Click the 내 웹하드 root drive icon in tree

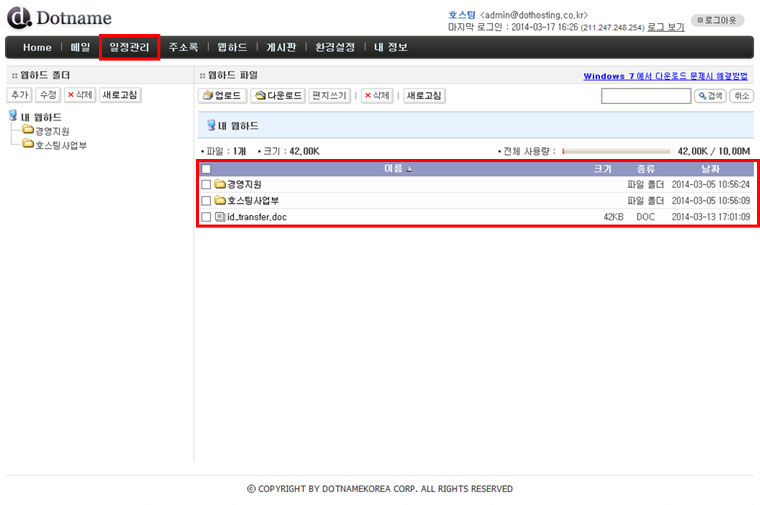click(x=13, y=117)
